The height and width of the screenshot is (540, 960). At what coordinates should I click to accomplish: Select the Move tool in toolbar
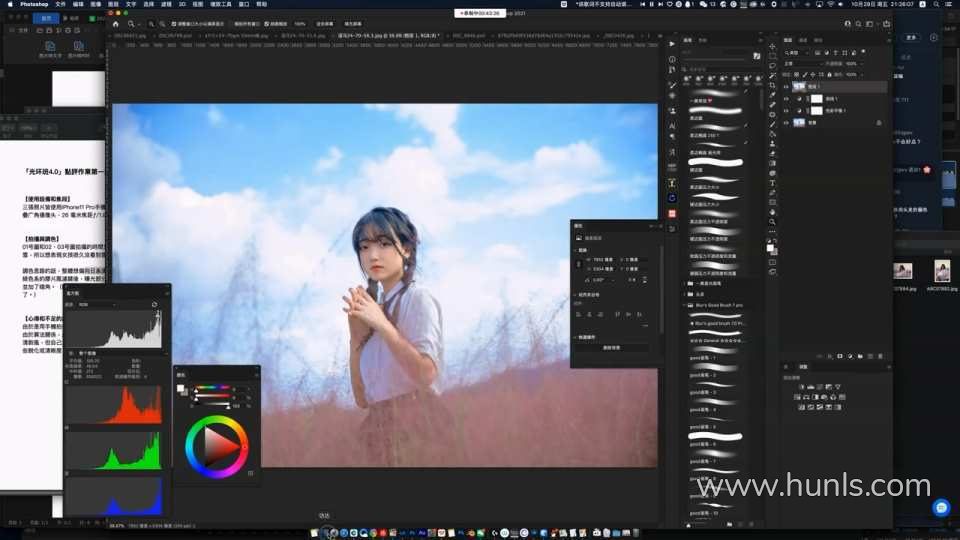(772, 47)
